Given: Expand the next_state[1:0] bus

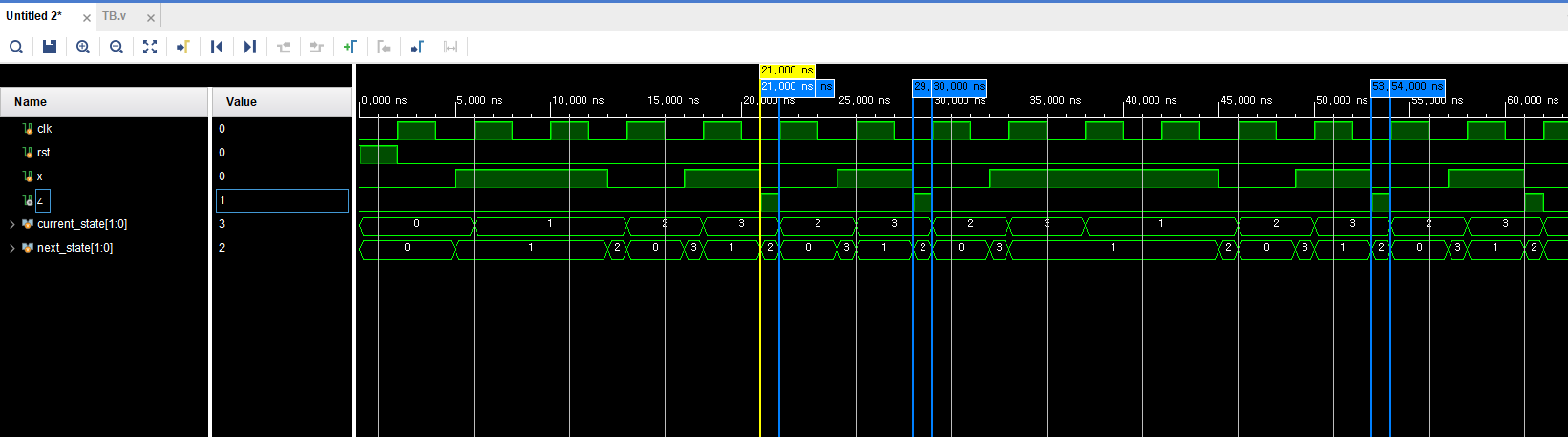Looking at the screenshot, I should 12,248.
